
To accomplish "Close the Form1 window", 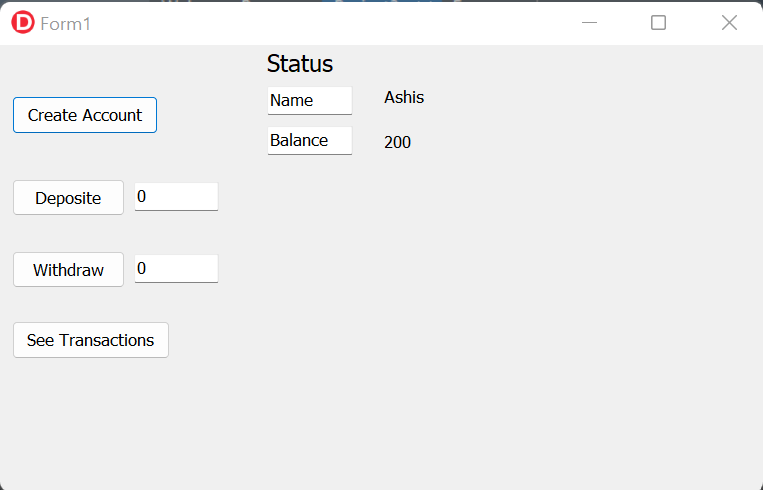I will point(729,22).
